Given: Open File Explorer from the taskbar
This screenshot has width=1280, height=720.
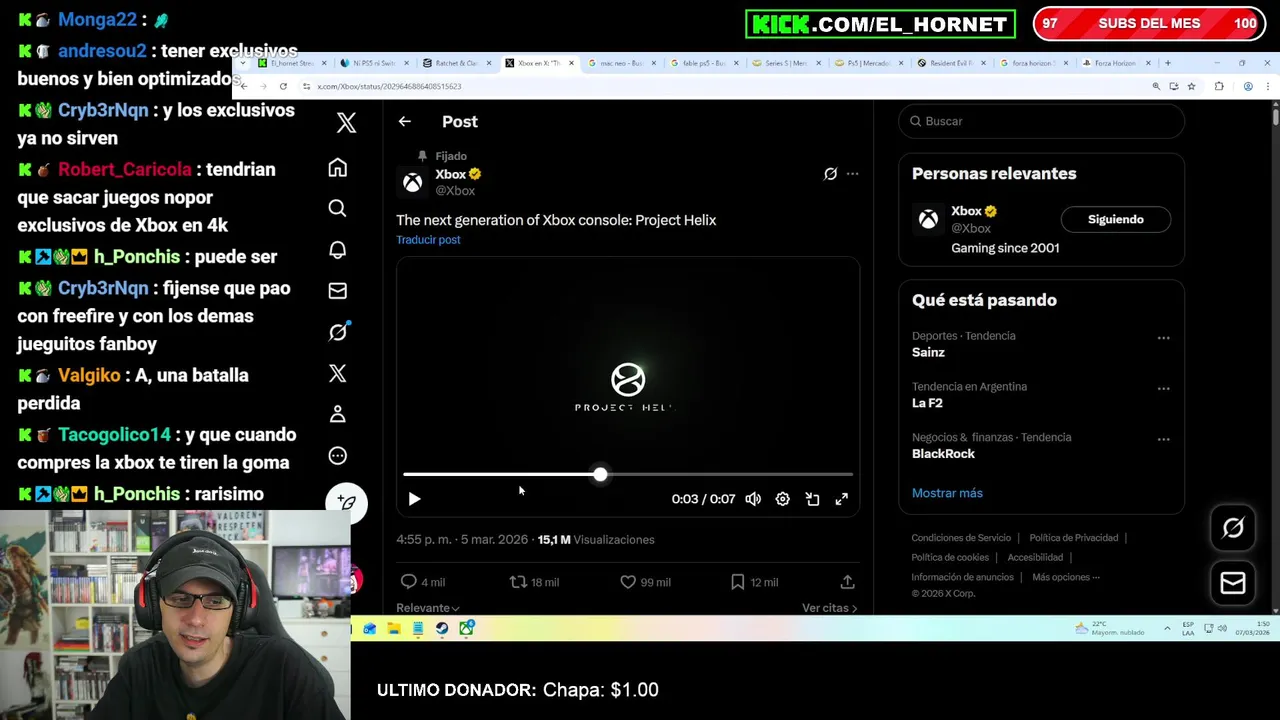Looking at the screenshot, I should [x=394, y=629].
